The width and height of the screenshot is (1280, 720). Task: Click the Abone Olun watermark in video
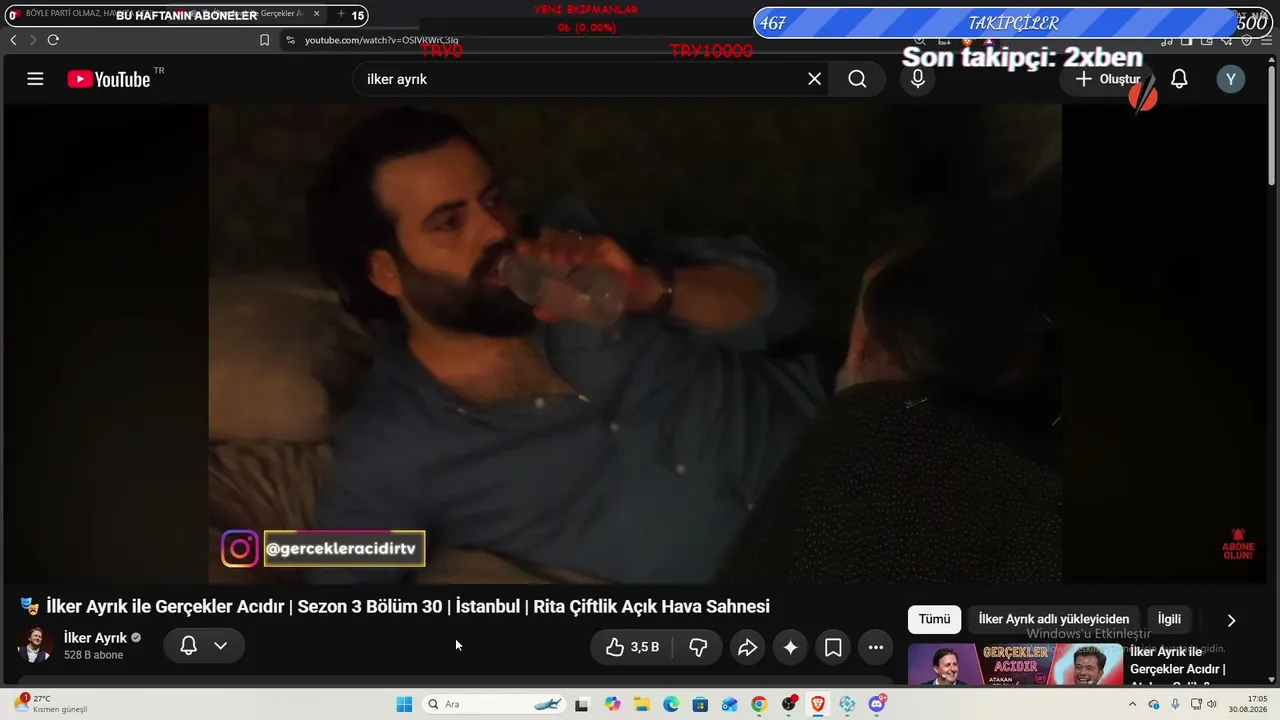pyautogui.click(x=1238, y=544)
